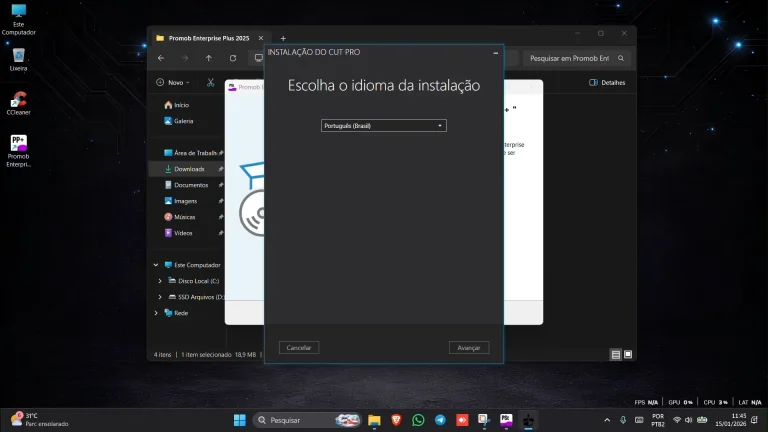Select Rede in navigation pane
The image size is (768, 432).
tap(176, 313)
